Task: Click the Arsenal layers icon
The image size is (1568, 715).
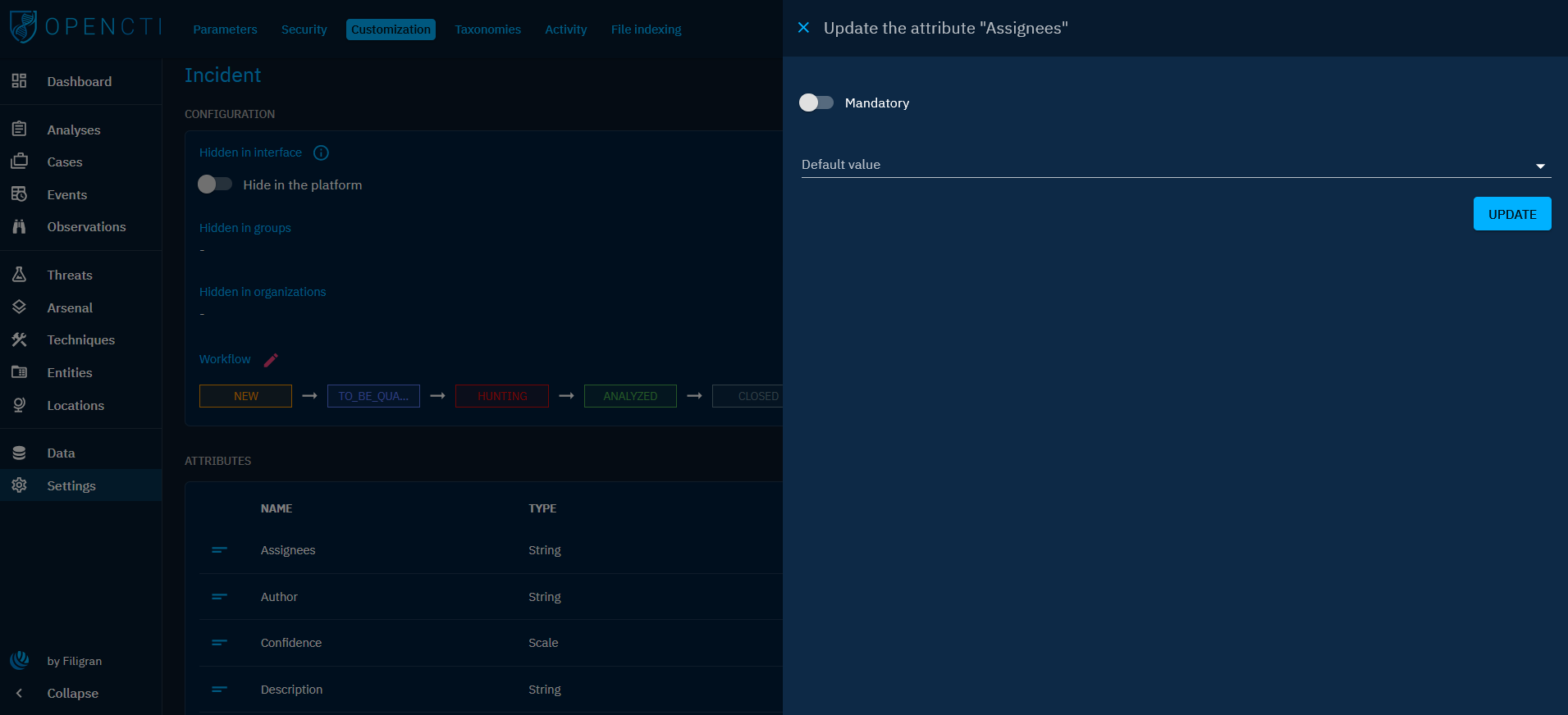Action: [x=19, y=307]
